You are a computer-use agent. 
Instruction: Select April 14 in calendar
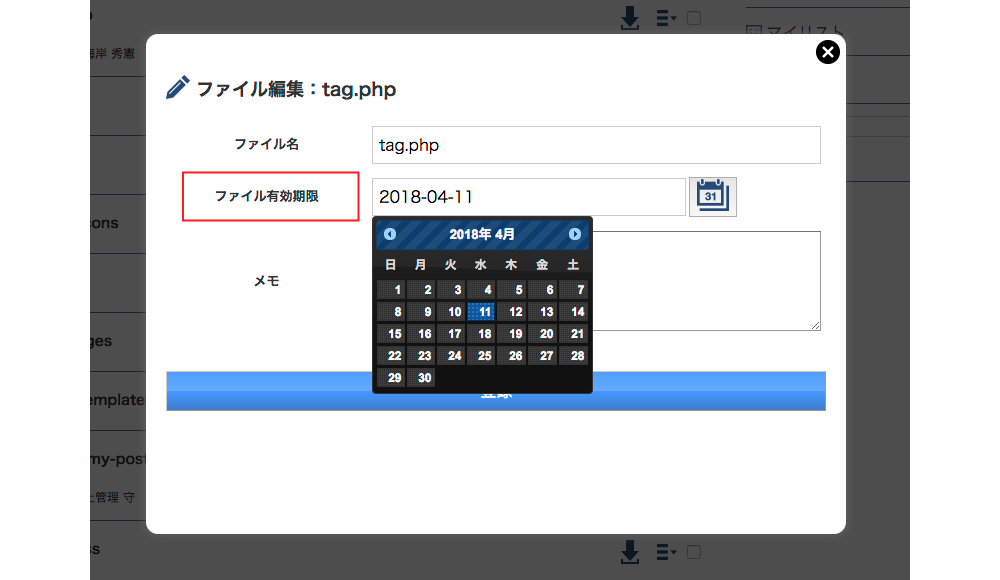(573, 311)
